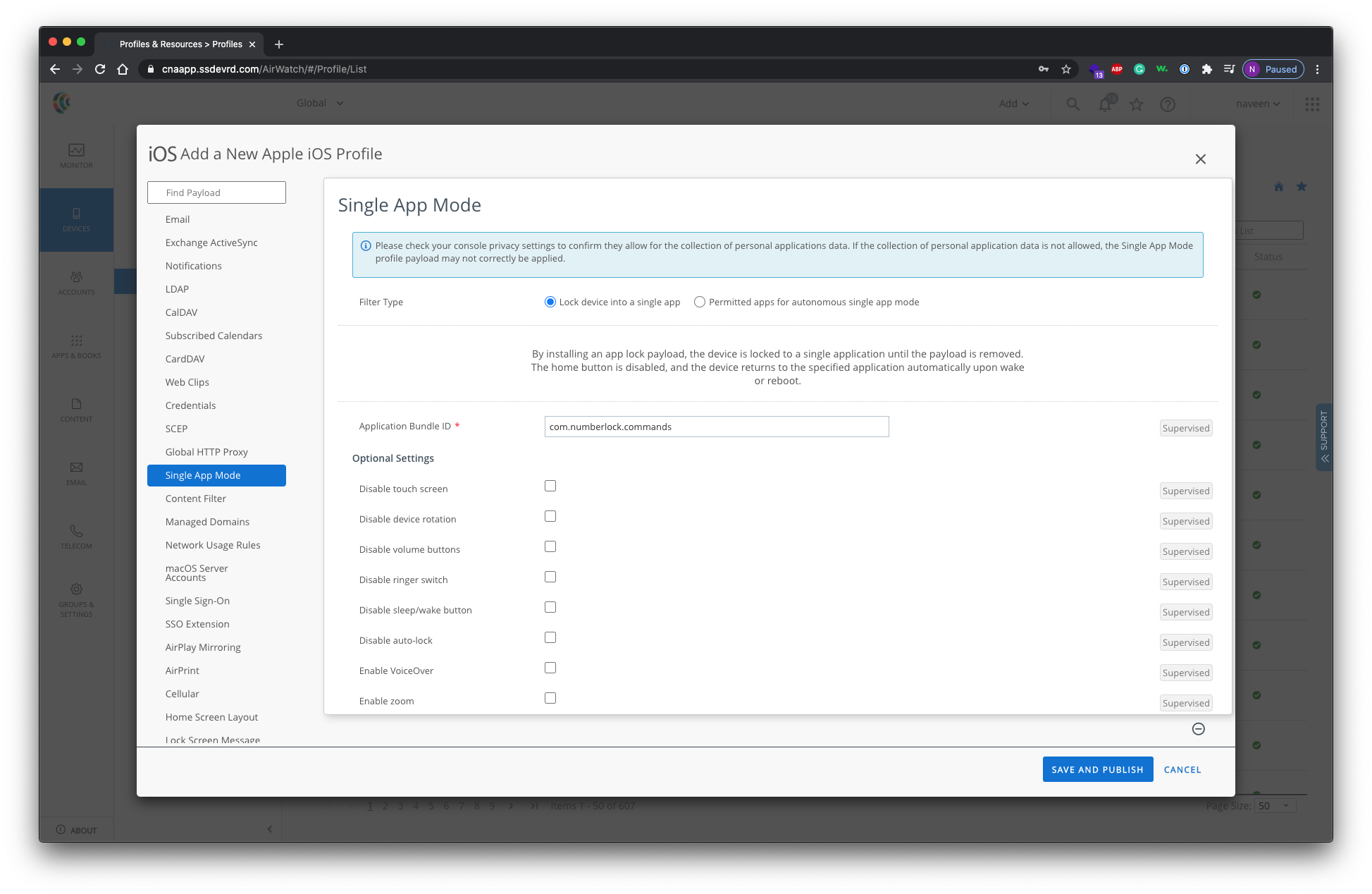Select Permitted apps for autonomous single app mode

click(x=700, y=302)
